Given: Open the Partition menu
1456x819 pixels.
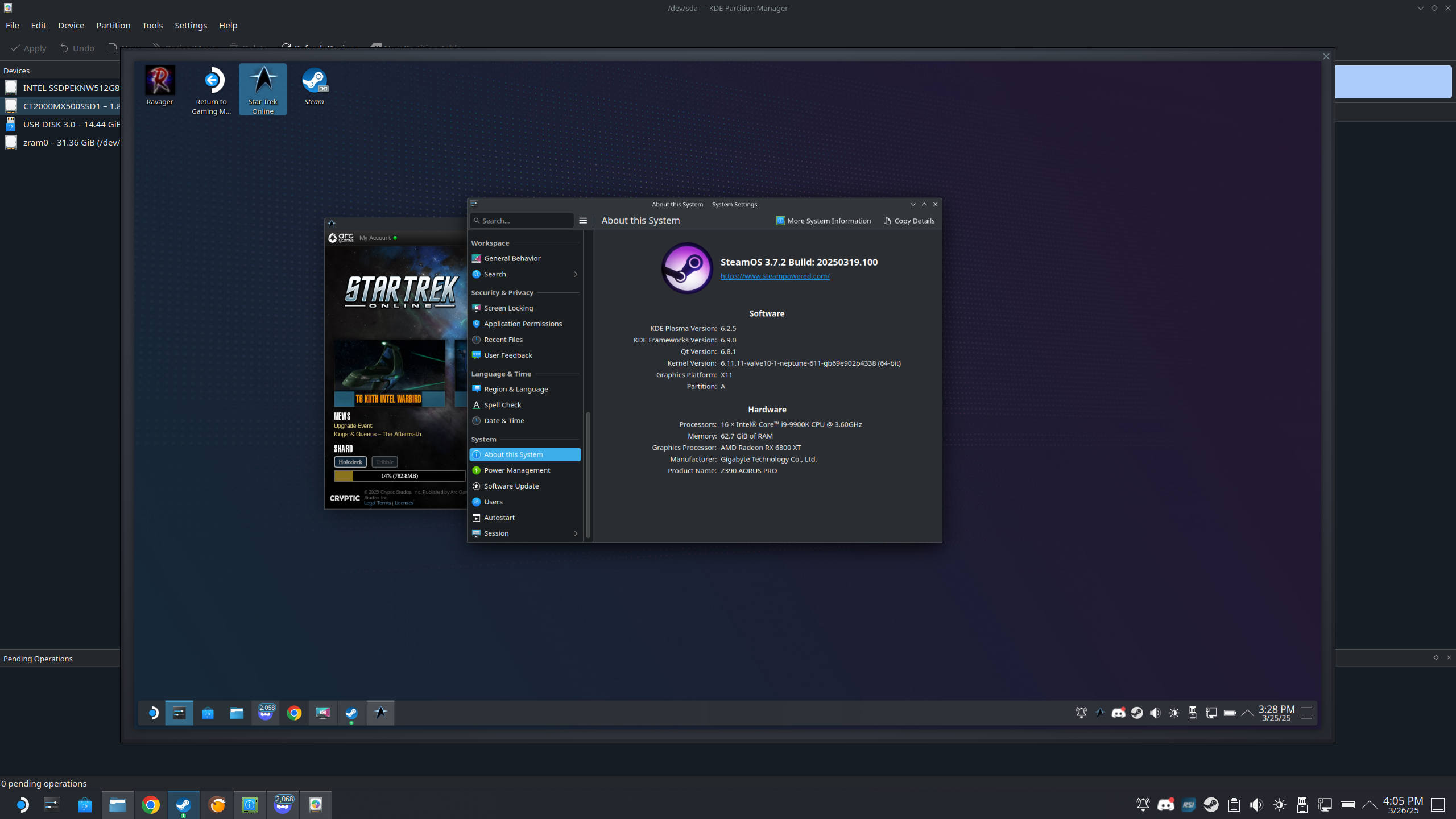Looking at the screenshot, I should click(x=113, y=26).
